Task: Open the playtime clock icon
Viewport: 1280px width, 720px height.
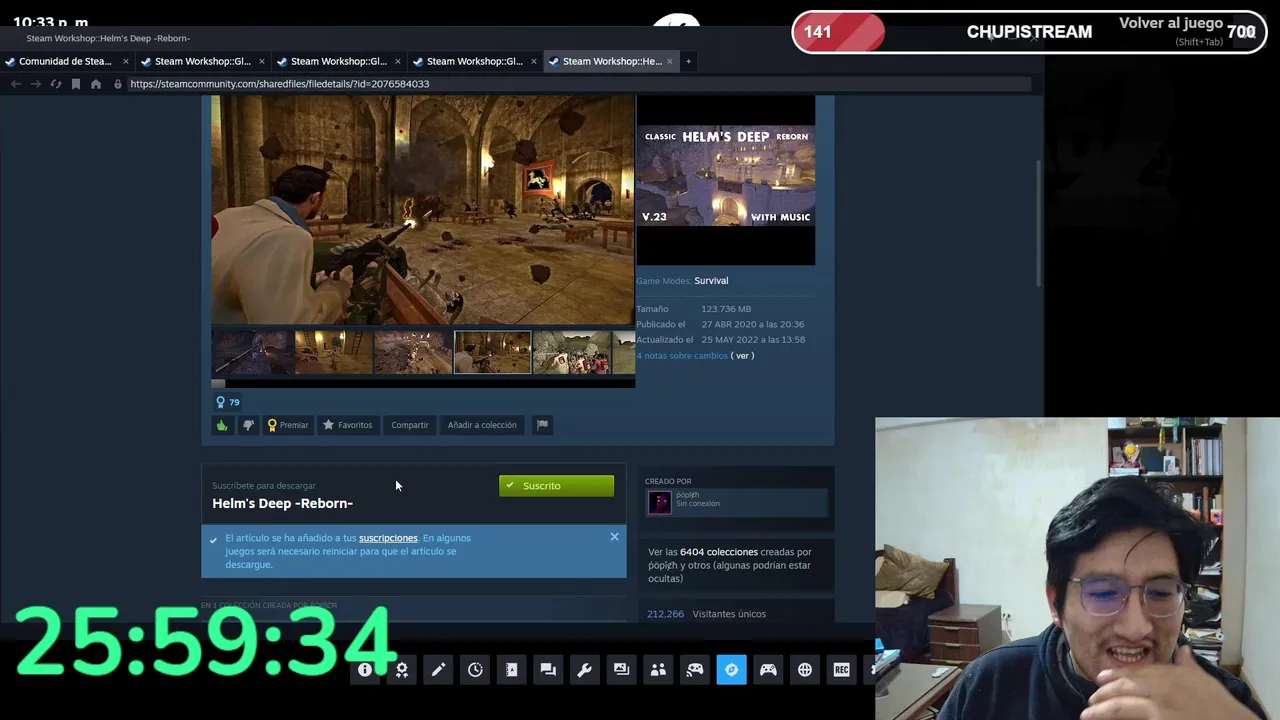Action: (x=475, y=670)
